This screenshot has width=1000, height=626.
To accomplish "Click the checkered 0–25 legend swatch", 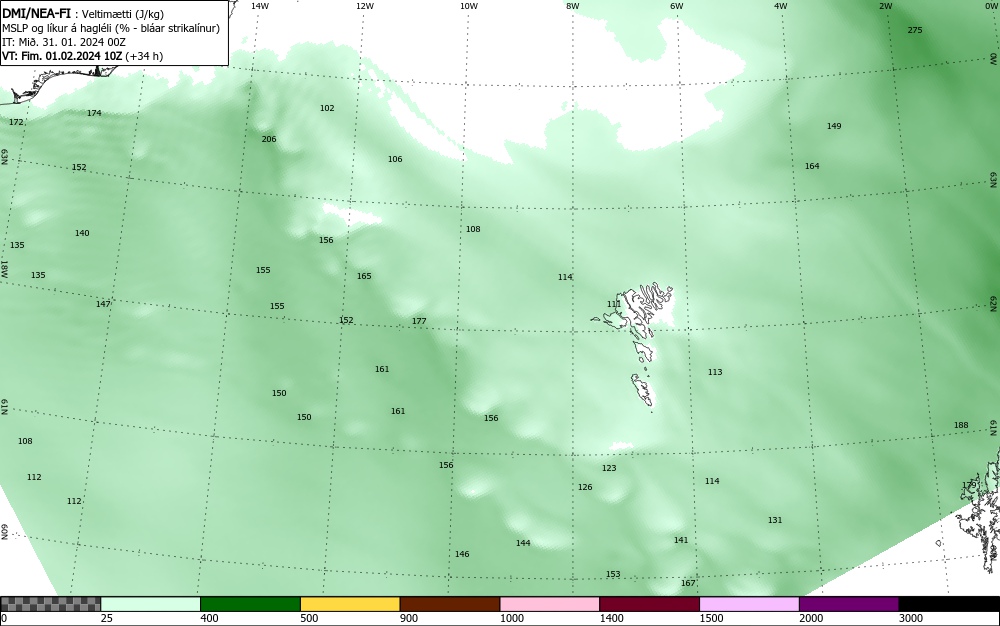I will click(x=50, y=604).
